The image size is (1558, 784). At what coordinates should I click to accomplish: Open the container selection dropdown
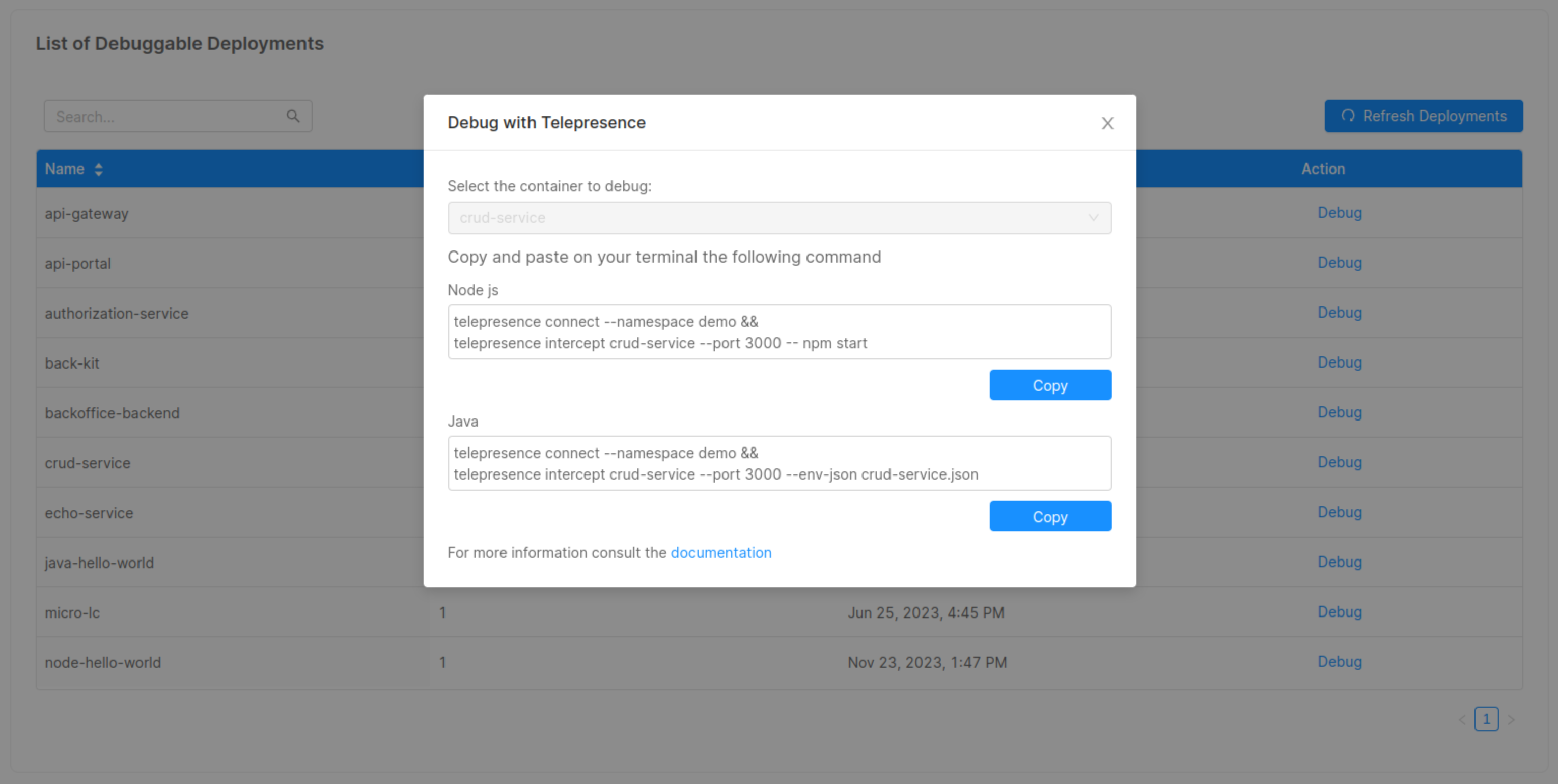pos(778,218)
